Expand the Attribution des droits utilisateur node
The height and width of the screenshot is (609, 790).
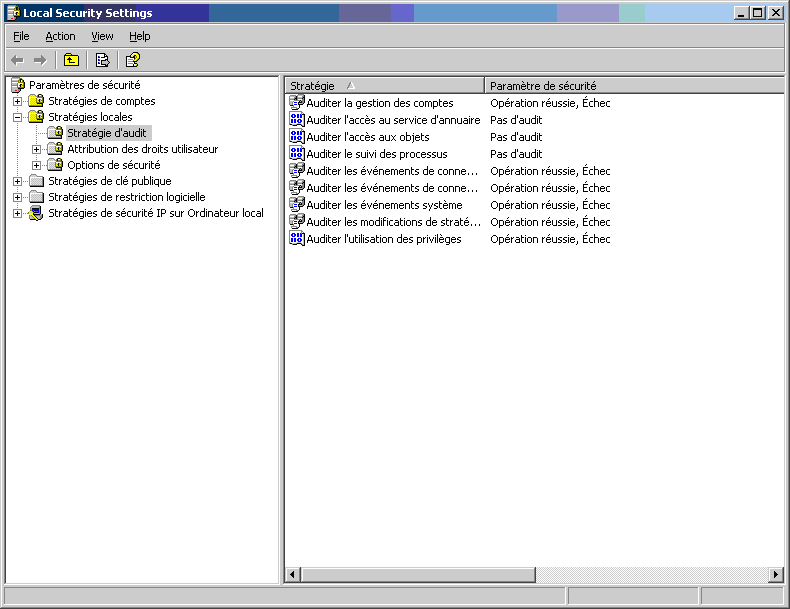[36, 149]
